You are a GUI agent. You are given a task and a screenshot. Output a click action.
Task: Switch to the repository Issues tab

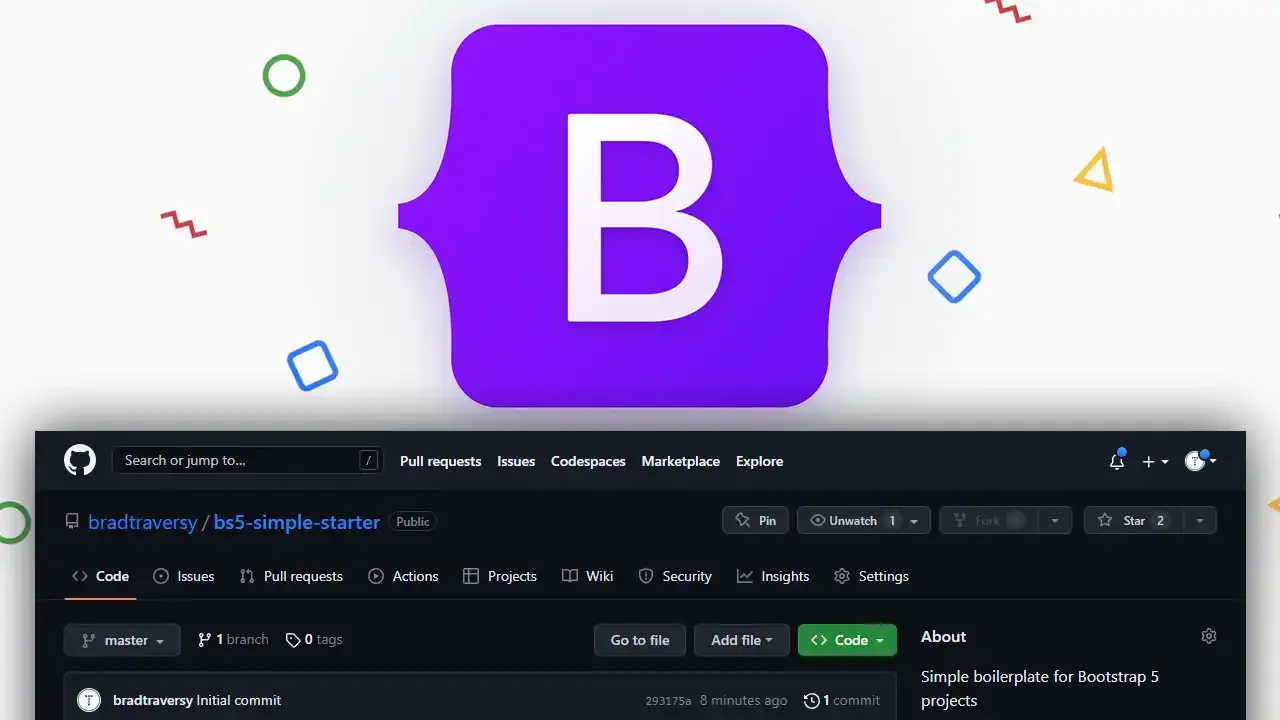tap(183, 577)
